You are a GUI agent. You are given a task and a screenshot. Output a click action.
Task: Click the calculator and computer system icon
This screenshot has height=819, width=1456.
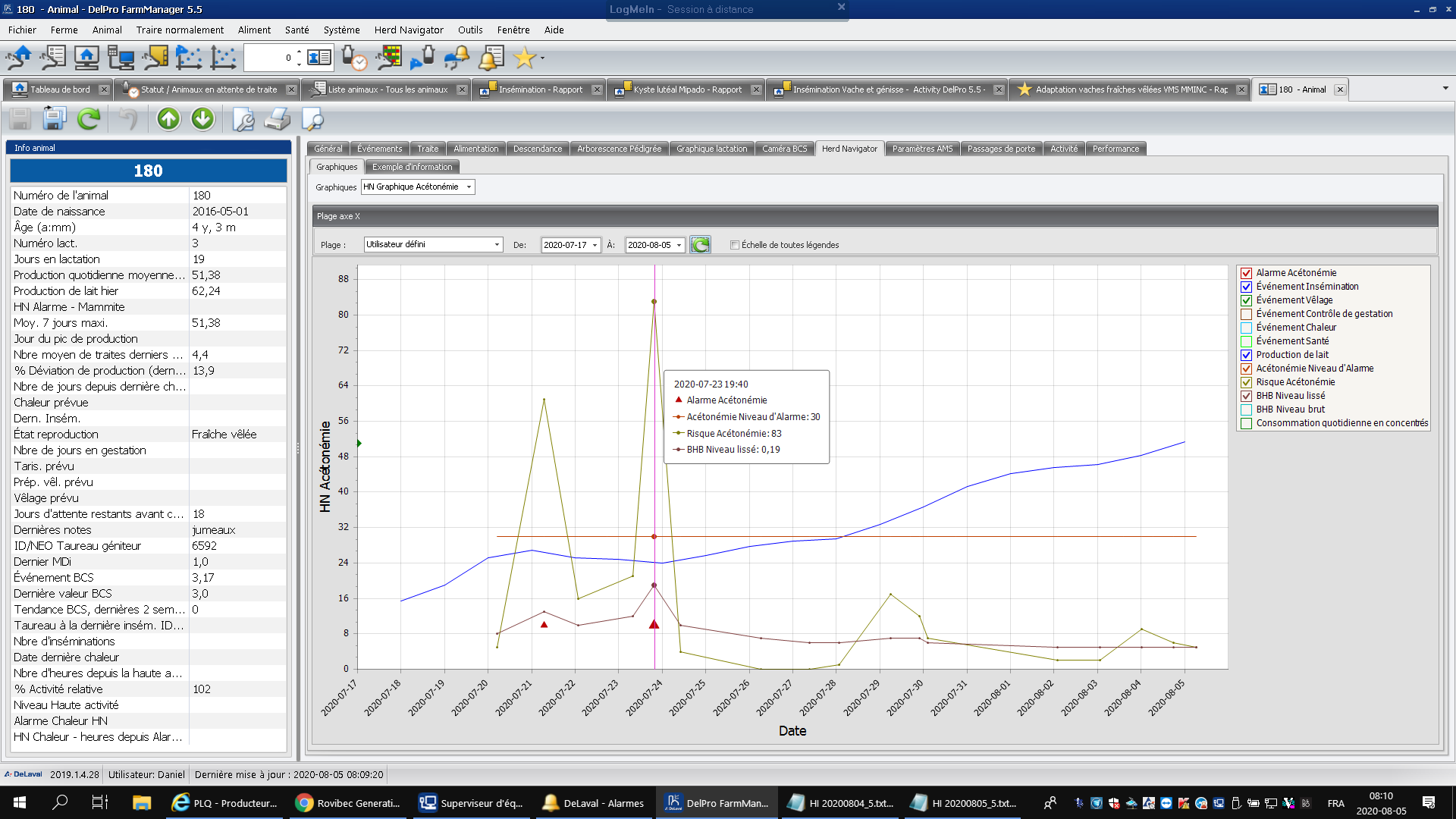pyautogui.click(x=121, y=58)
